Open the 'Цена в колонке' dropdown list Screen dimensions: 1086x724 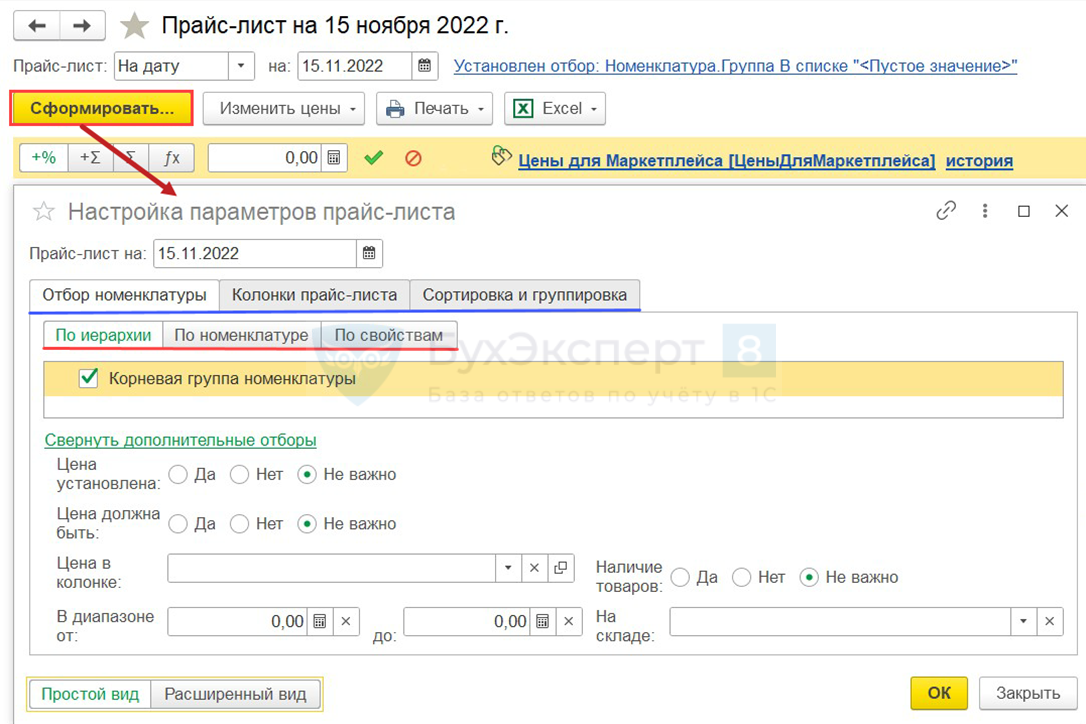[508, 567]
